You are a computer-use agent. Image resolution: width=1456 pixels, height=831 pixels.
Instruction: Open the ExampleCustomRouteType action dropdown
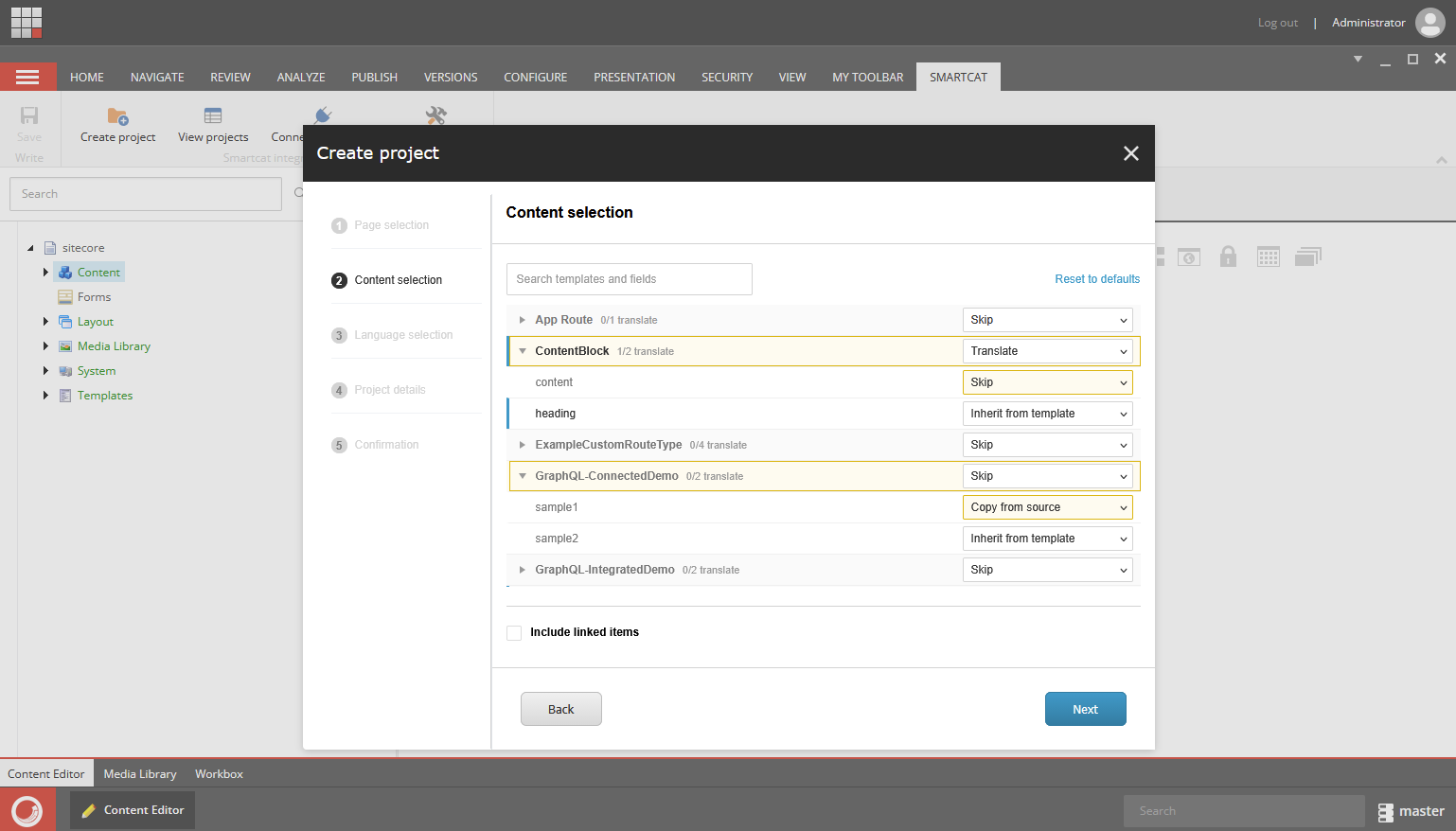pyautogui.click(x=1047, y=445)
